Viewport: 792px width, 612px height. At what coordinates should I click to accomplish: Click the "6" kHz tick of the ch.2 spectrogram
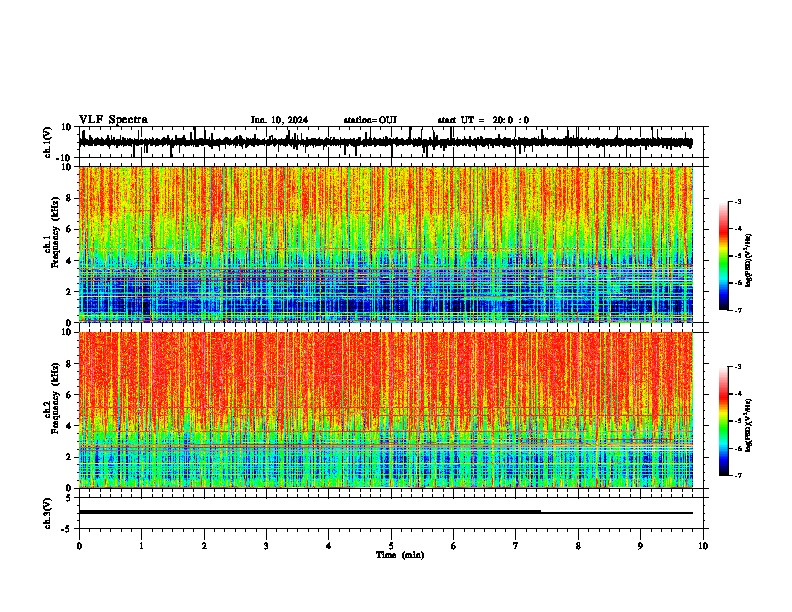pyautogui.click(x=69, y=395)
